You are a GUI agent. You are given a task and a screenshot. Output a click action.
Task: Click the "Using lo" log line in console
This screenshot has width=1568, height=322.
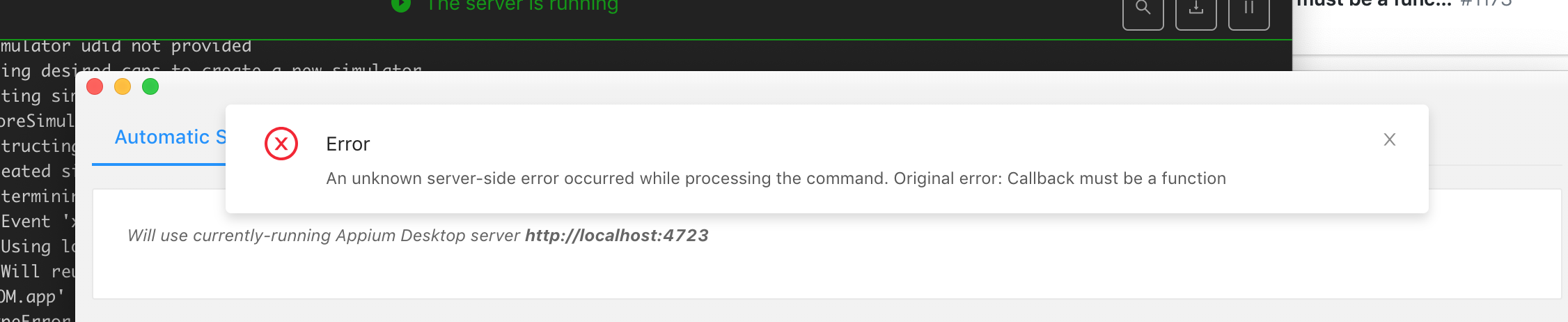click(38, 247)
